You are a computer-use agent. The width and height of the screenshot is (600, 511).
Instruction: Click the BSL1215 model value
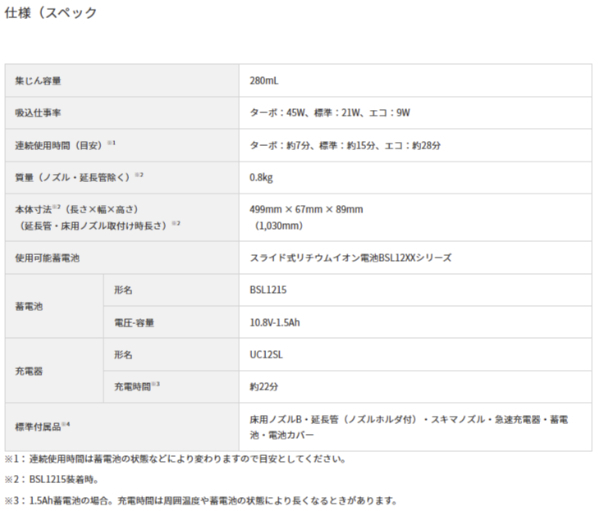(268, 290)
